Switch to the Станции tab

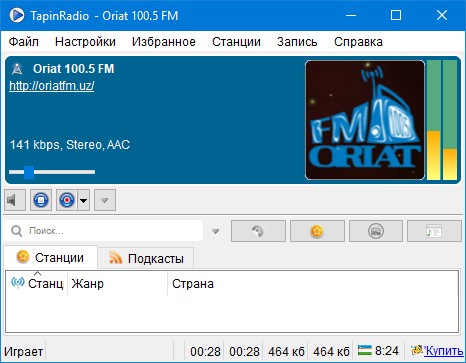pyautogui.click(x=50, y=257)
